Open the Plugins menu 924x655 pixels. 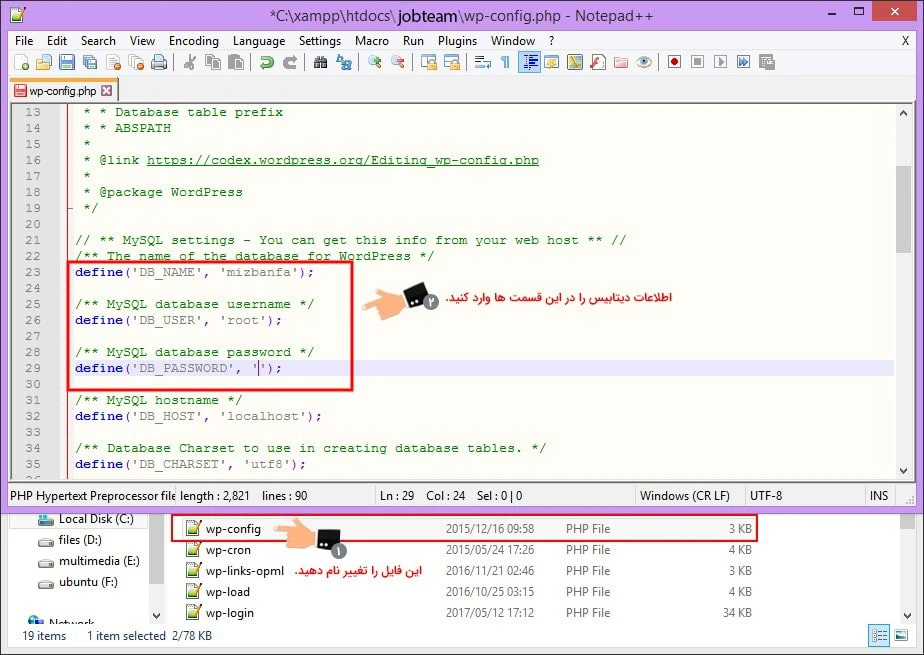click(457, 41)
